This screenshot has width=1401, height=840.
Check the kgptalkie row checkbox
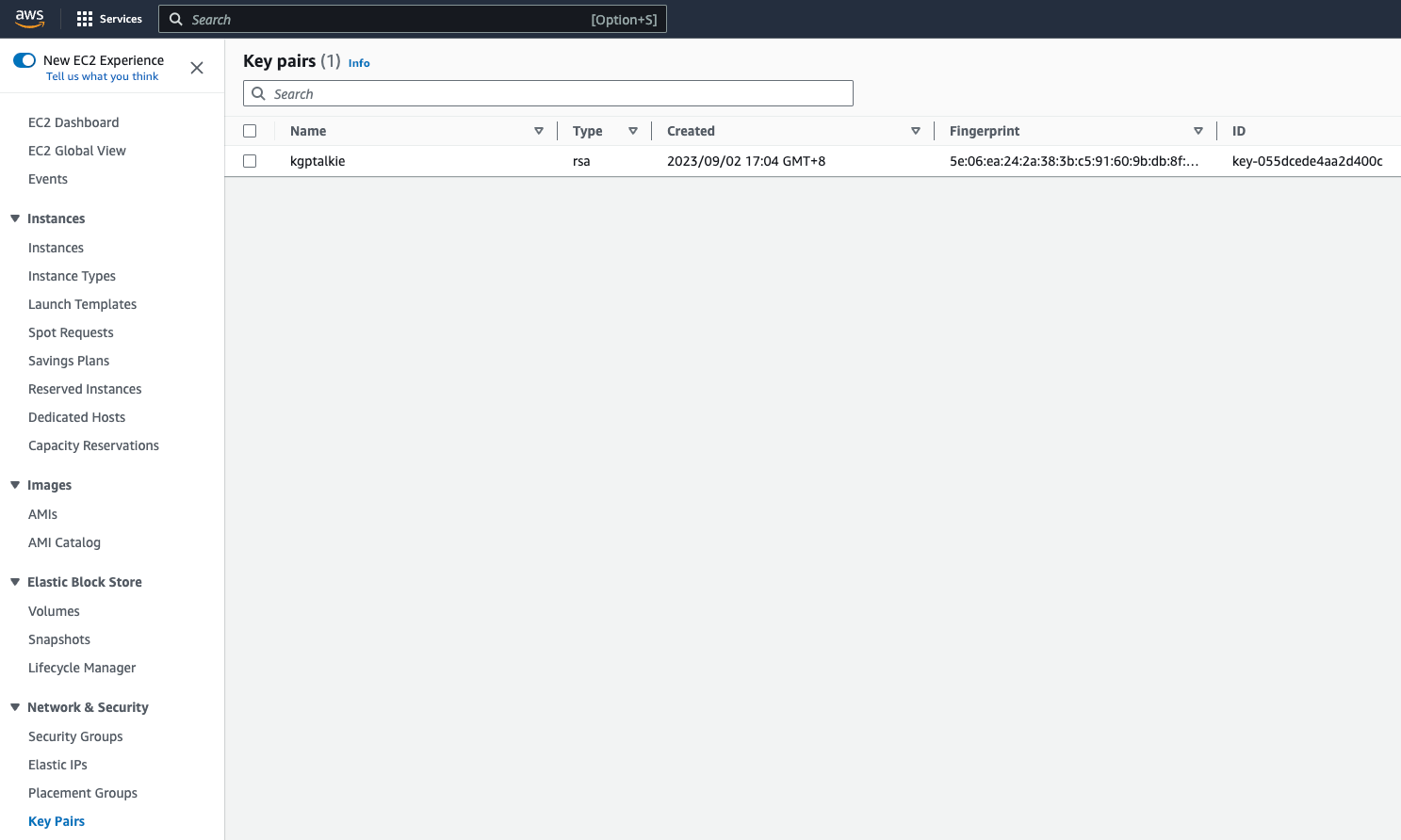point(250,161)
